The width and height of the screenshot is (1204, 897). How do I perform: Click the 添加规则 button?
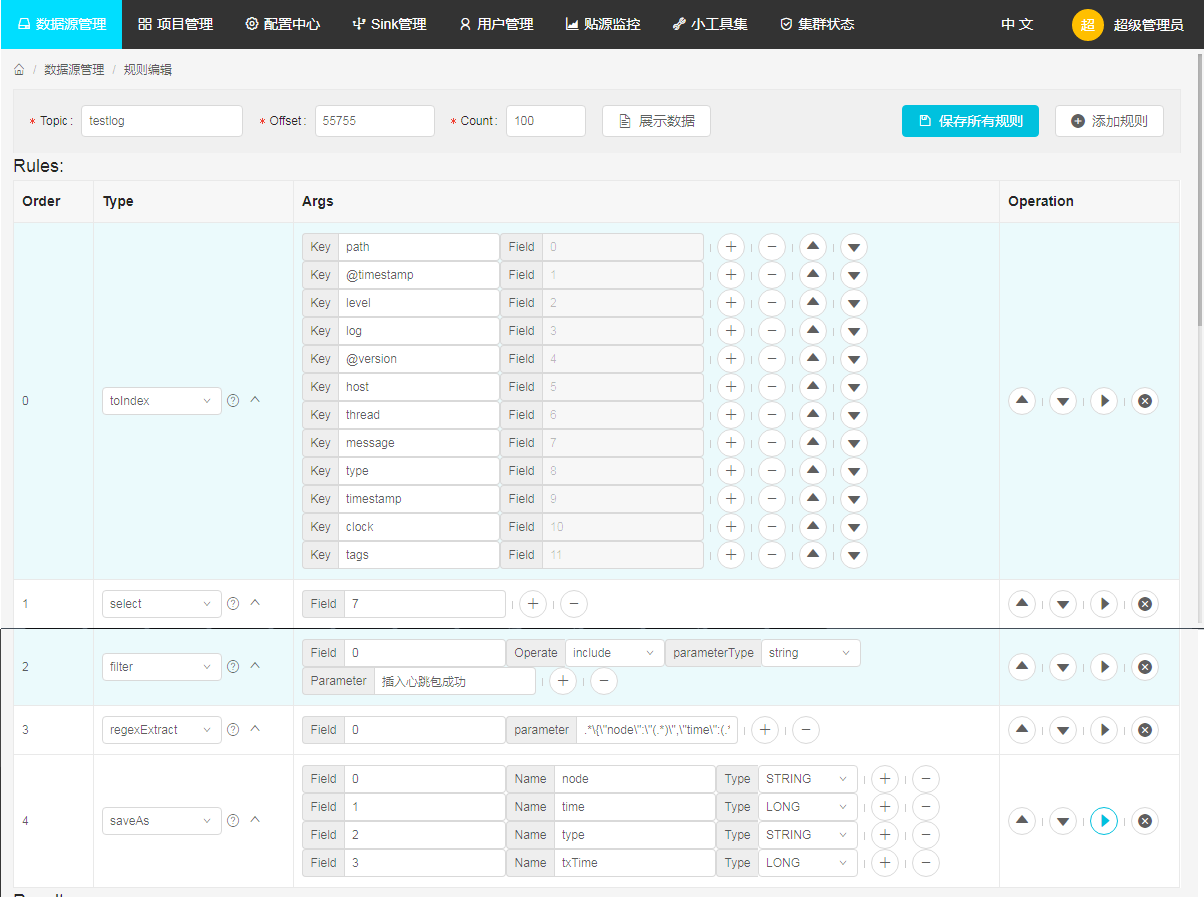pyautogui.click(x=1109, y=121)
